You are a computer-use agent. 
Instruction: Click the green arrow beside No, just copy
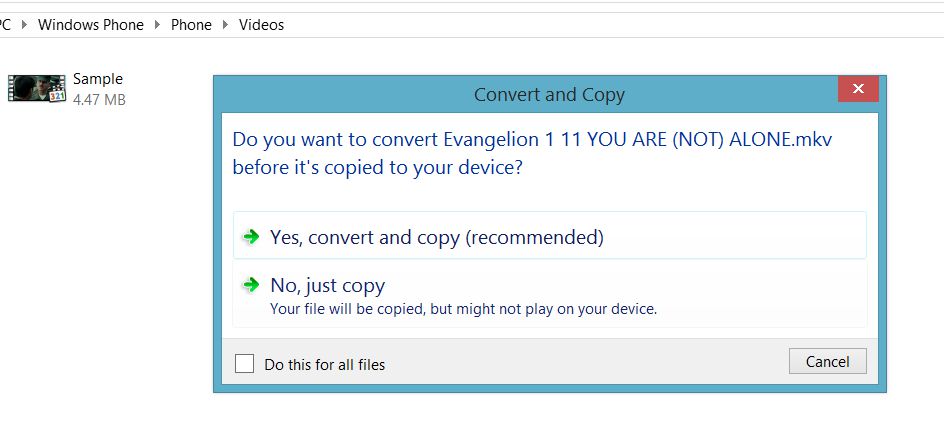pyautogui.click(x=251, y=285)
